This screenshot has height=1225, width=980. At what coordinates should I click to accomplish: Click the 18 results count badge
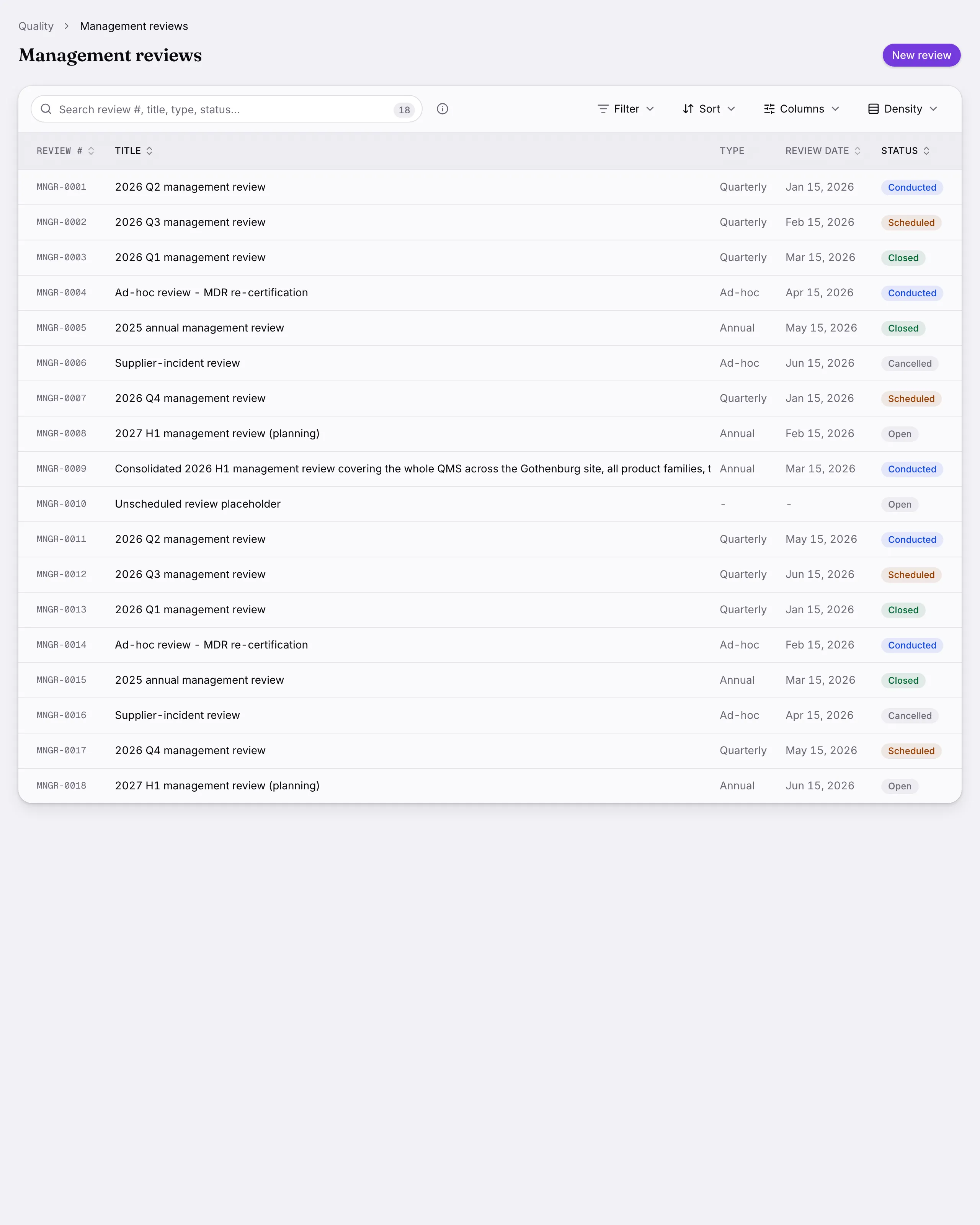[404, 109]
